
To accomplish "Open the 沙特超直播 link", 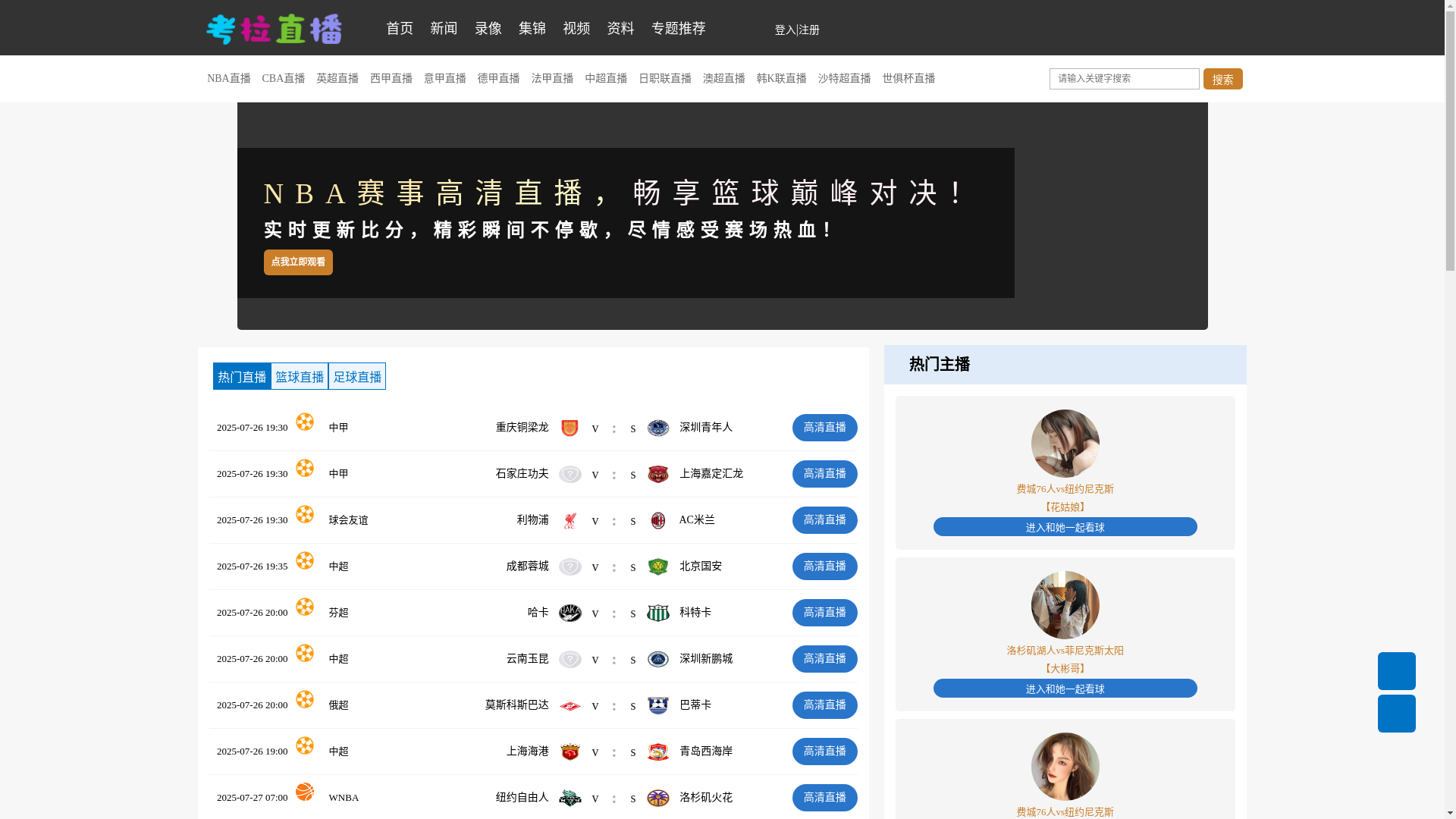I will click(845, 79).
